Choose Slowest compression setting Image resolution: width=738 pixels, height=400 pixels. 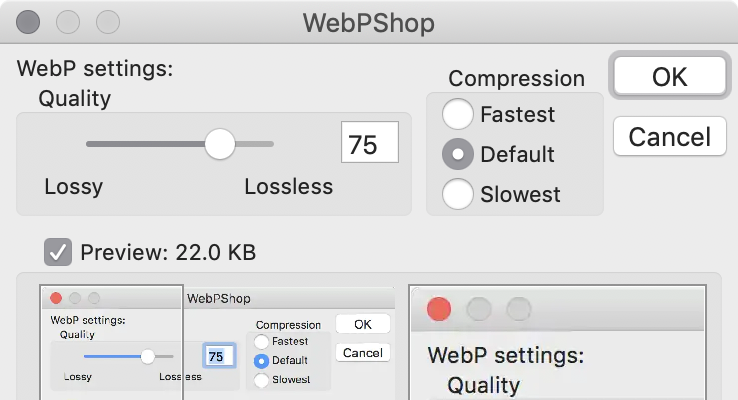pyautogui.click(x=457, y=194)
